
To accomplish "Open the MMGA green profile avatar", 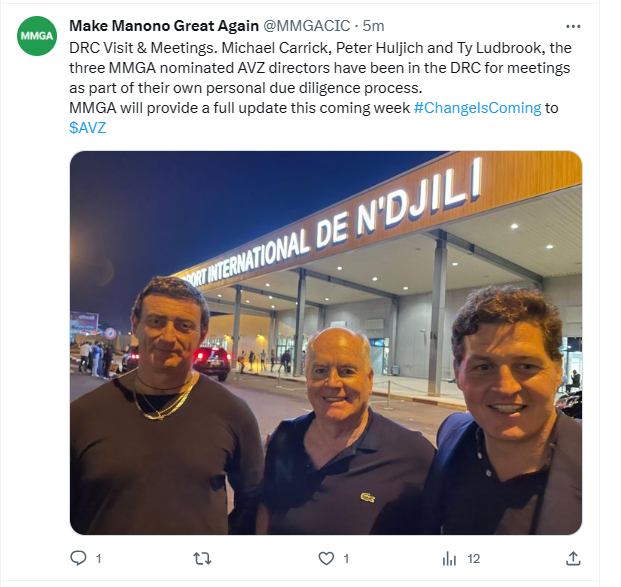I will [37, 36].
